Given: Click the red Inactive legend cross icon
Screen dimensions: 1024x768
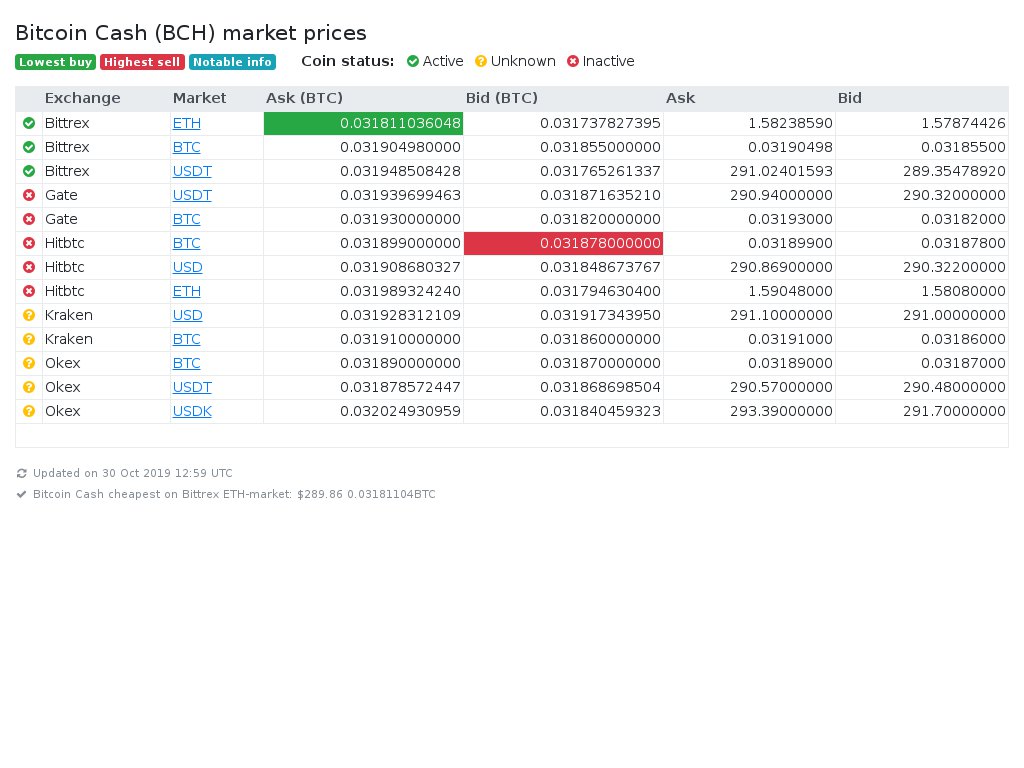Looking at the screenshot, I should coord(573,61).
